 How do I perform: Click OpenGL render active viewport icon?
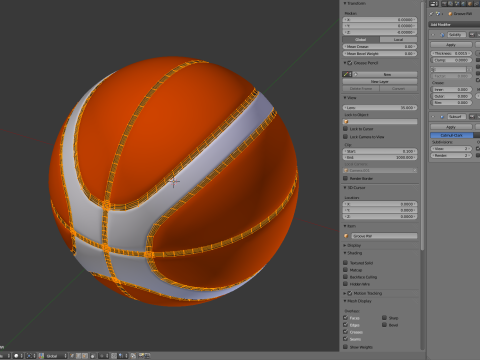coord(141,356)
